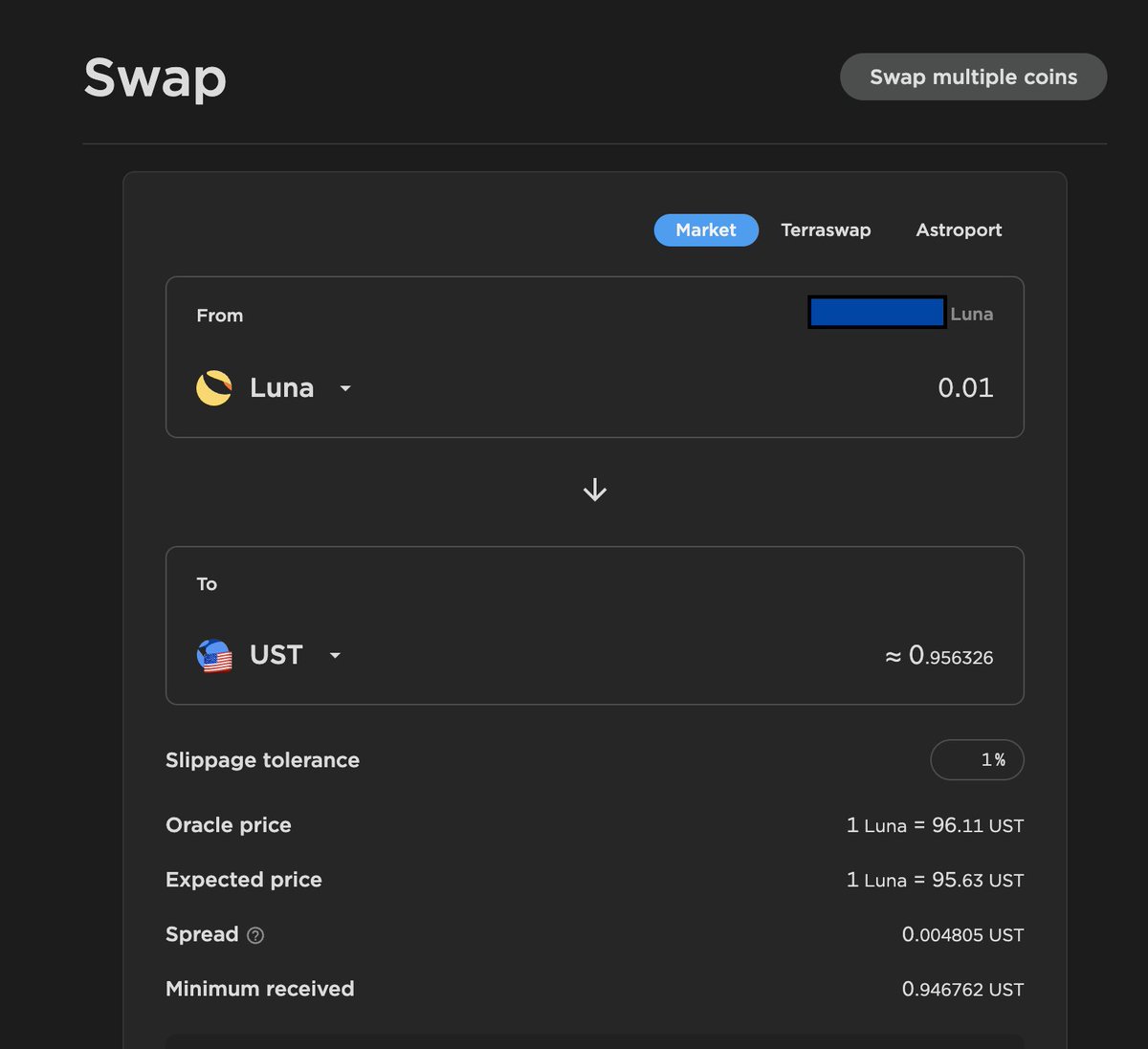Click the Spread label text
This screenshot has width=1148, height=1049.
[x=202, y=934]
